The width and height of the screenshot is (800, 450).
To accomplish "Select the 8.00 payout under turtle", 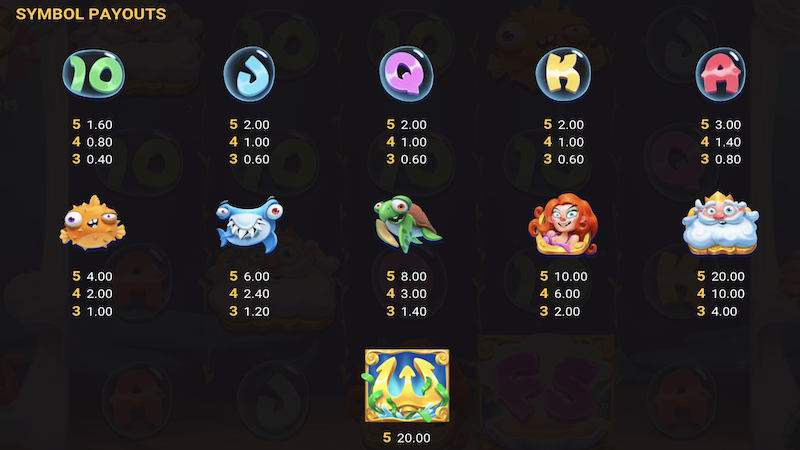I will 413,277.
